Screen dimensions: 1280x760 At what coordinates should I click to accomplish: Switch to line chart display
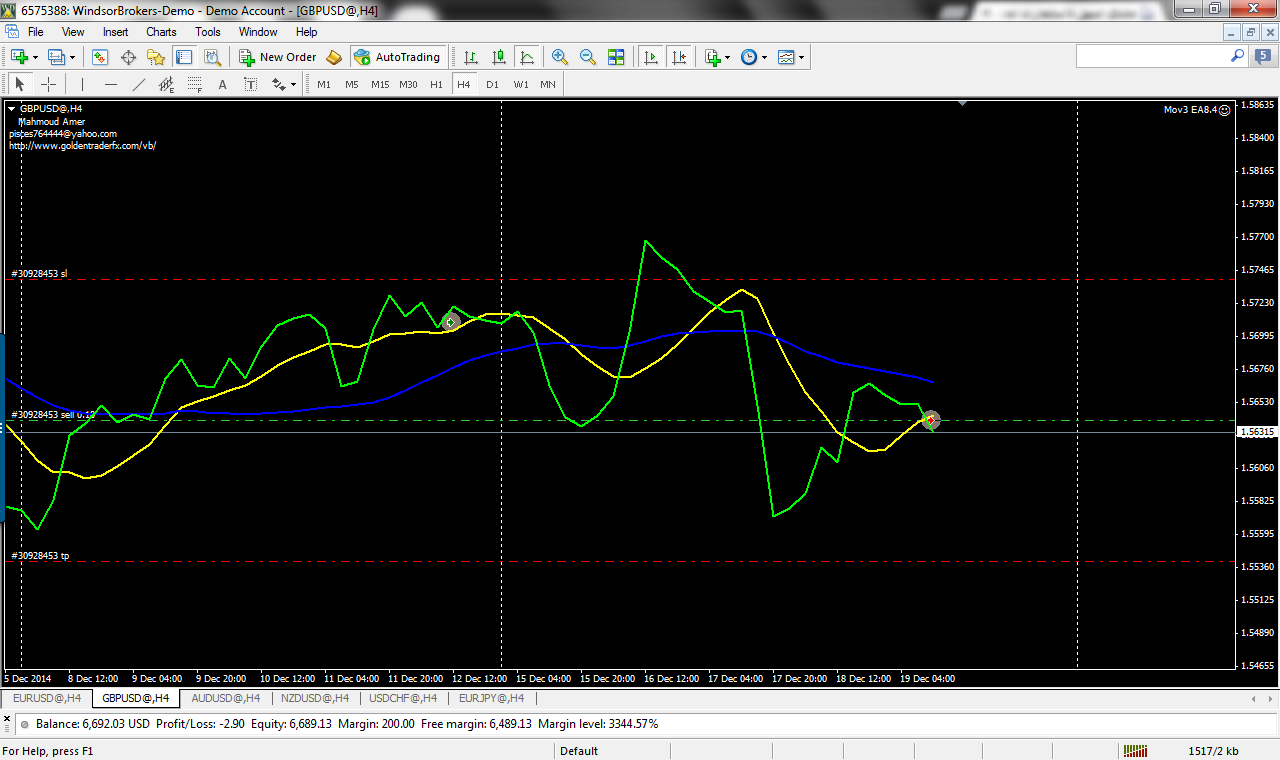[527, 57]
